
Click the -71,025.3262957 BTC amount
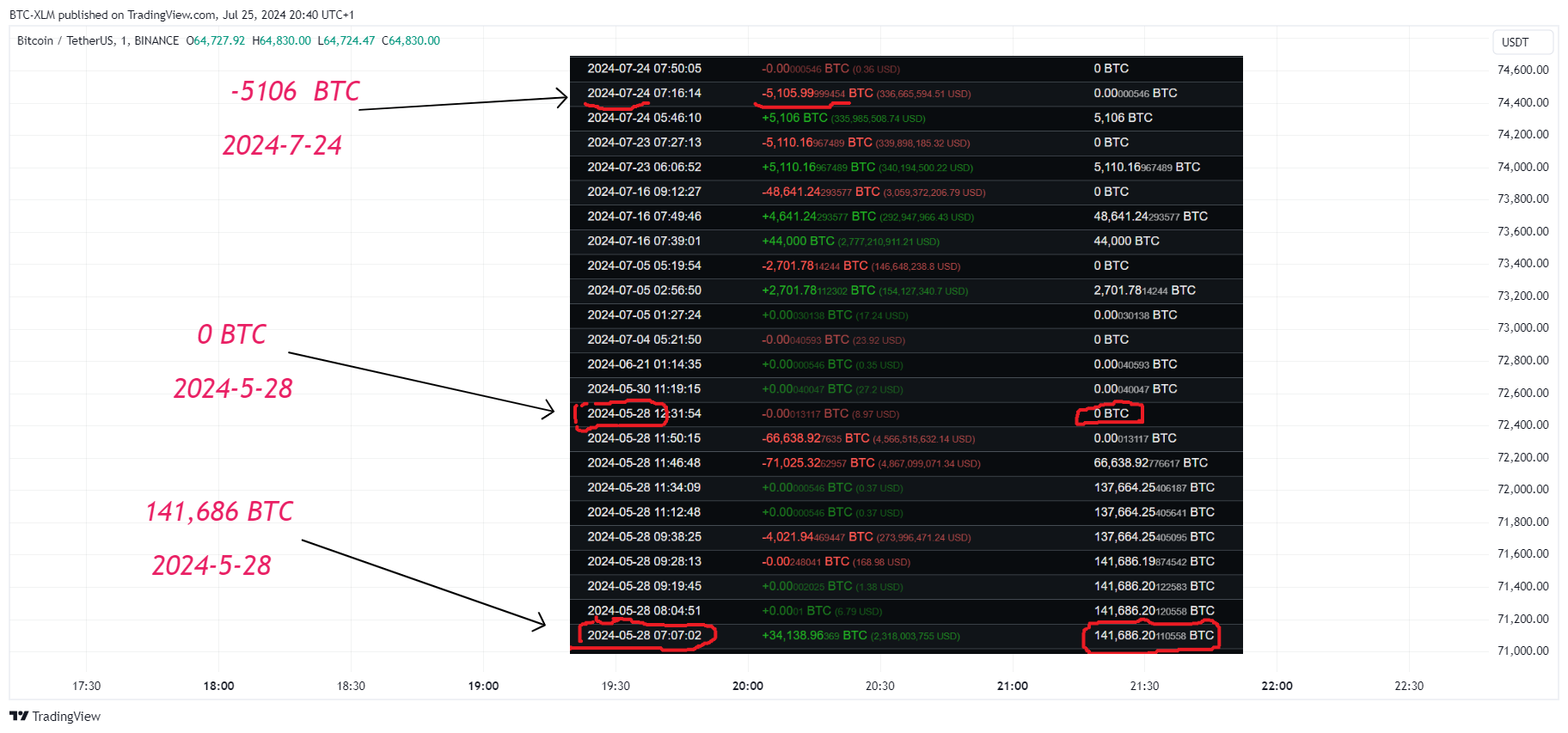tap(818, 462)
